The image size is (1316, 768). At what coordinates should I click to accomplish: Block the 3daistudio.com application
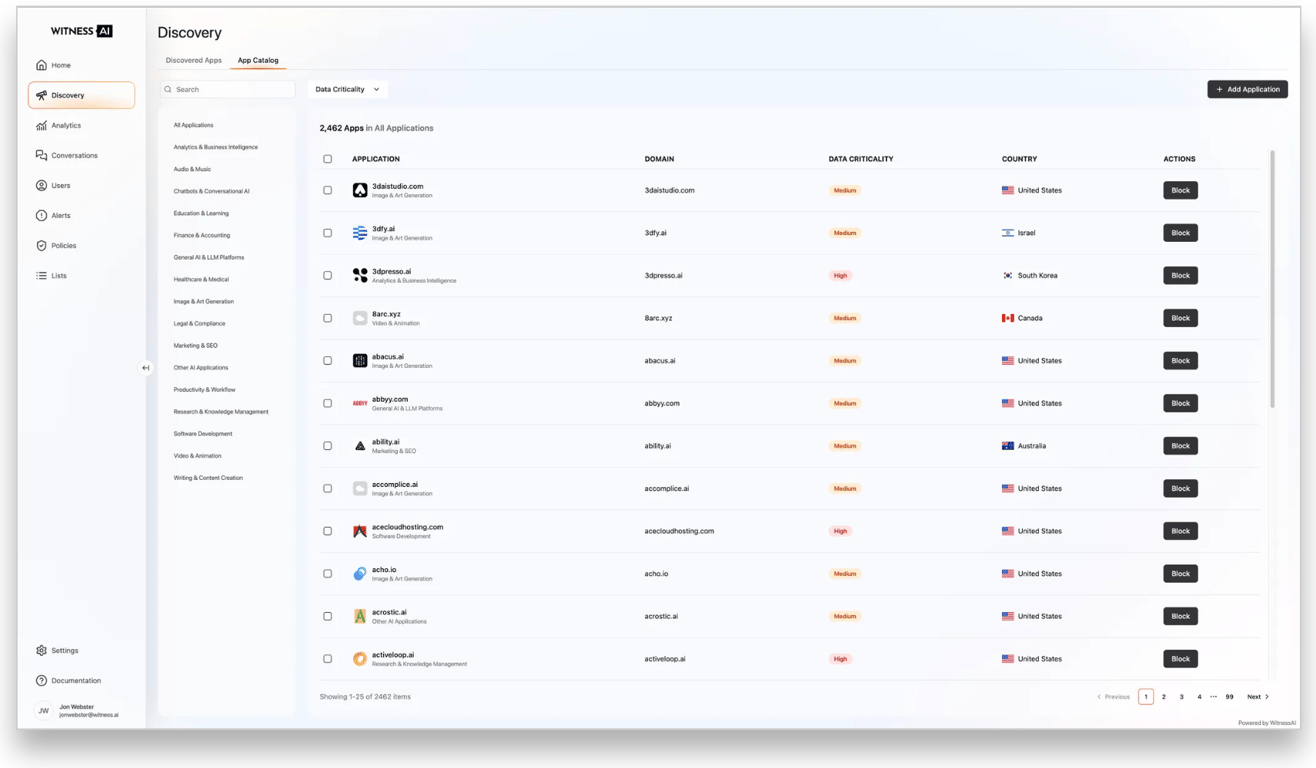click(1180, 190)
